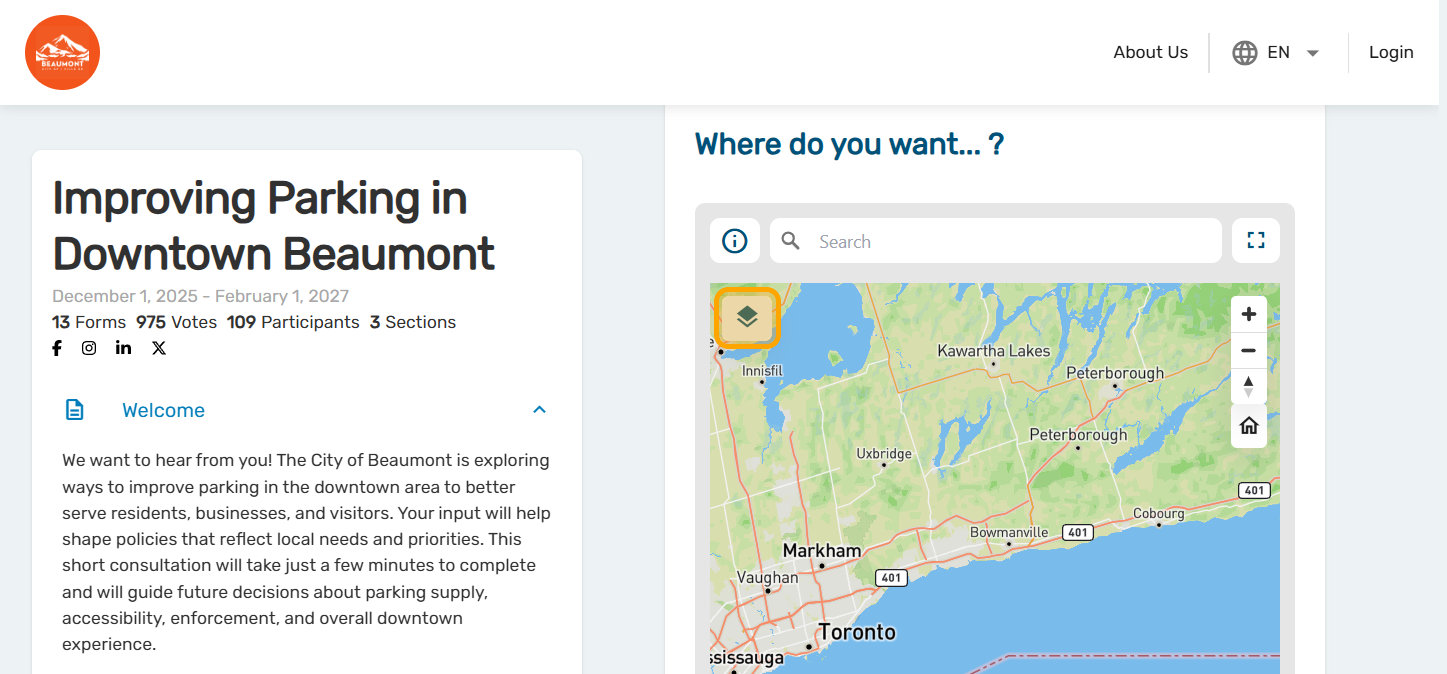The height and width of the screenshot is (674, 1447).
Task: Open the map layers panel
Action: click(747, 318)
